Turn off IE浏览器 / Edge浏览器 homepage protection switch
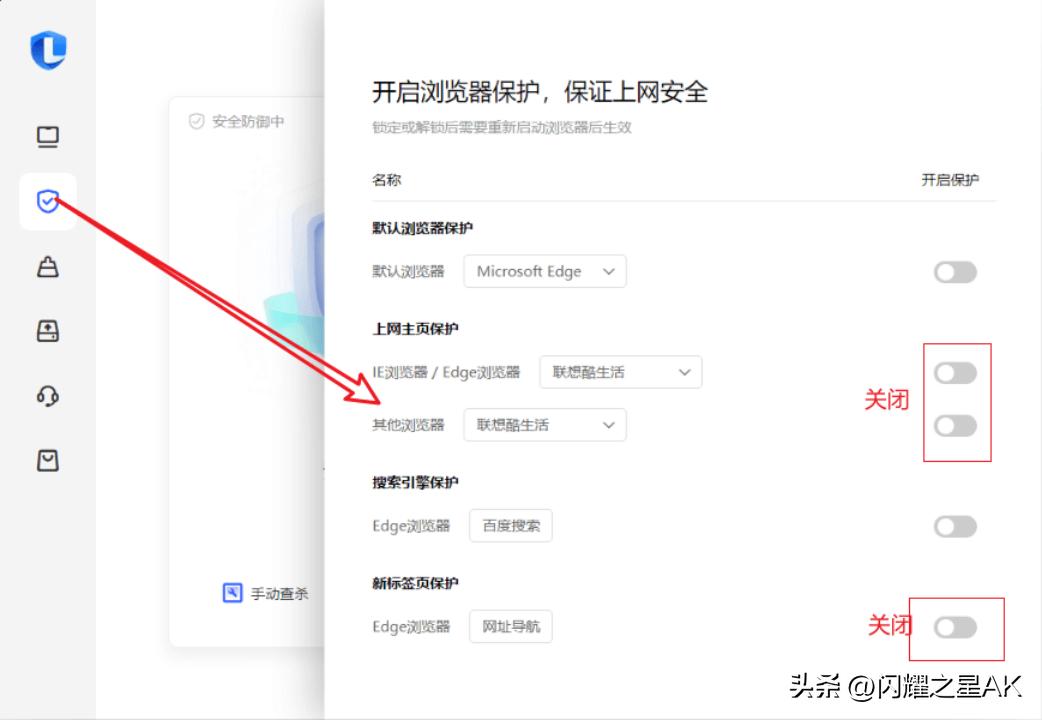The height and width of the screenshot is (720, 1042). (x=954, y=374)
